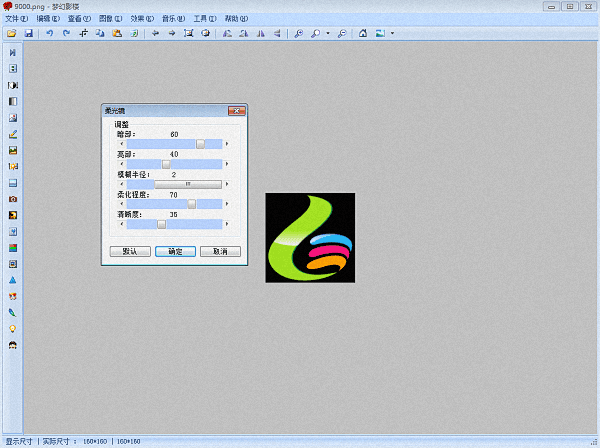Screen dimensions: 600x448
Task: Click the undo arrow icon
Action: (50, 33)
